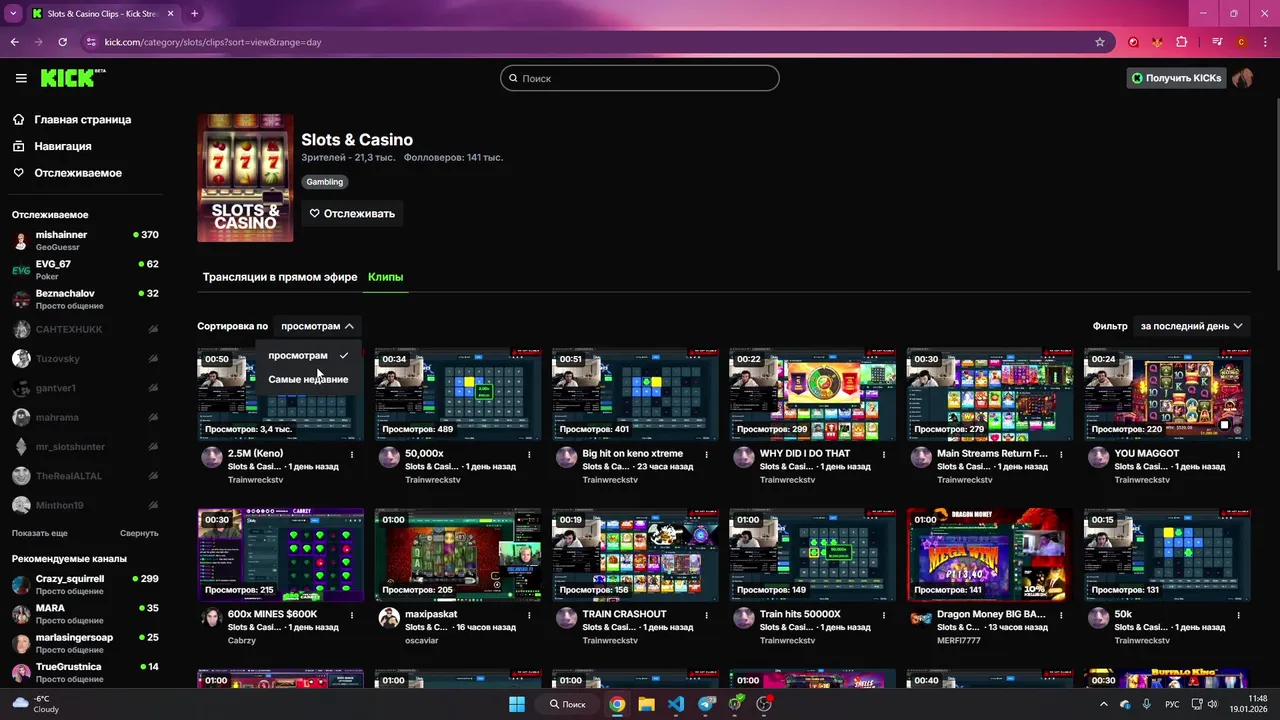Switch to 'Трансляции в прямом эфире' tab
The width and height of the screenshot is (1280, 720).
pos(280,277)
